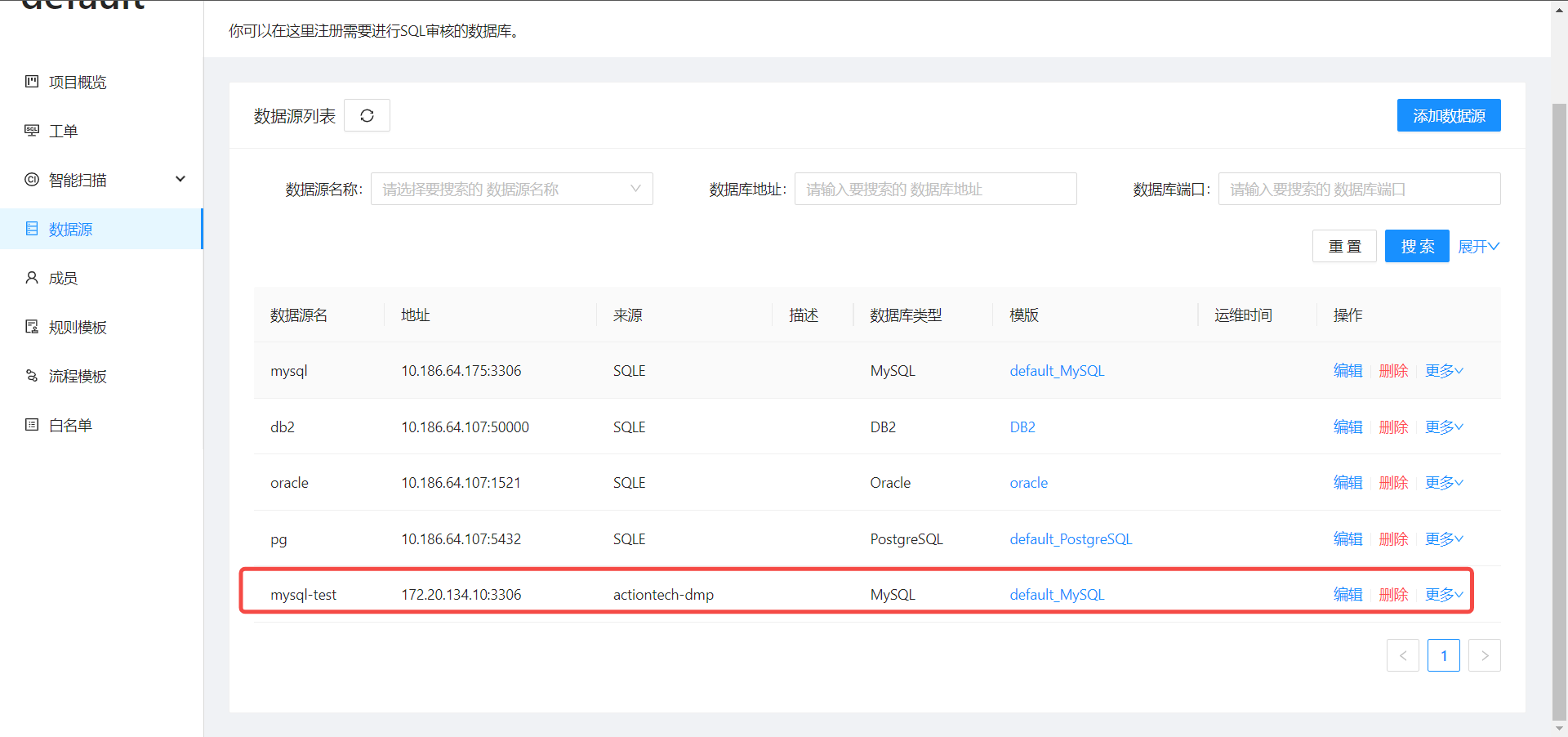Viewport: 1568px width, 737px height.
Task: Click the 添加数据源 button
Action: pos(1449,115)
